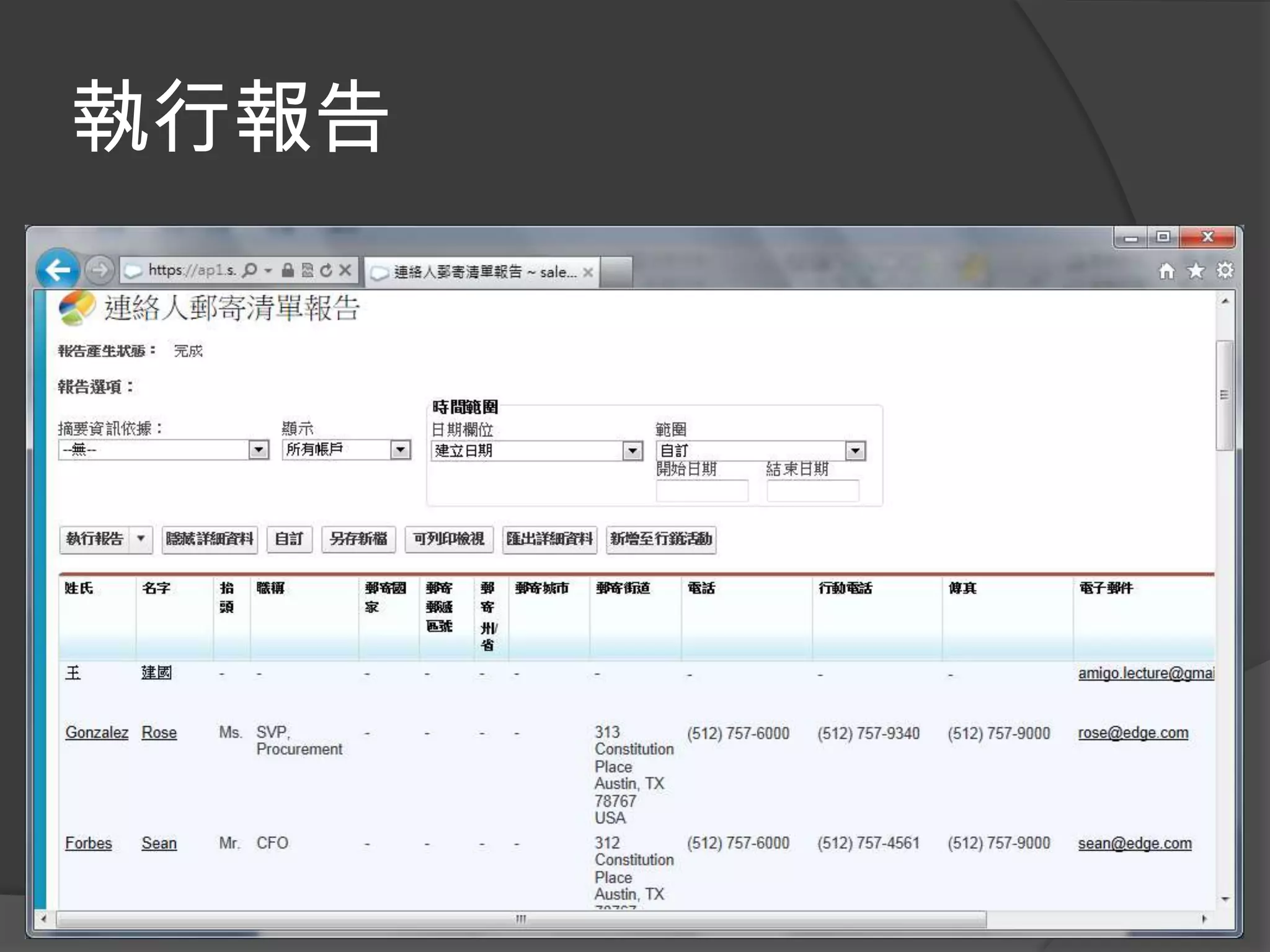
Task: Click the vertical scrollbar down arrow
Action: point(1225,899)
